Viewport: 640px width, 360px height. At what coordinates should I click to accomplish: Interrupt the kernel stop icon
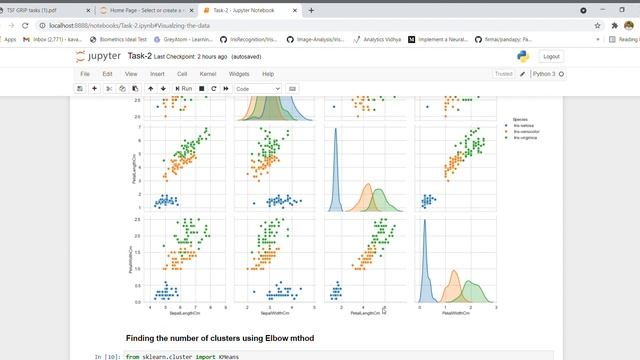202,89
